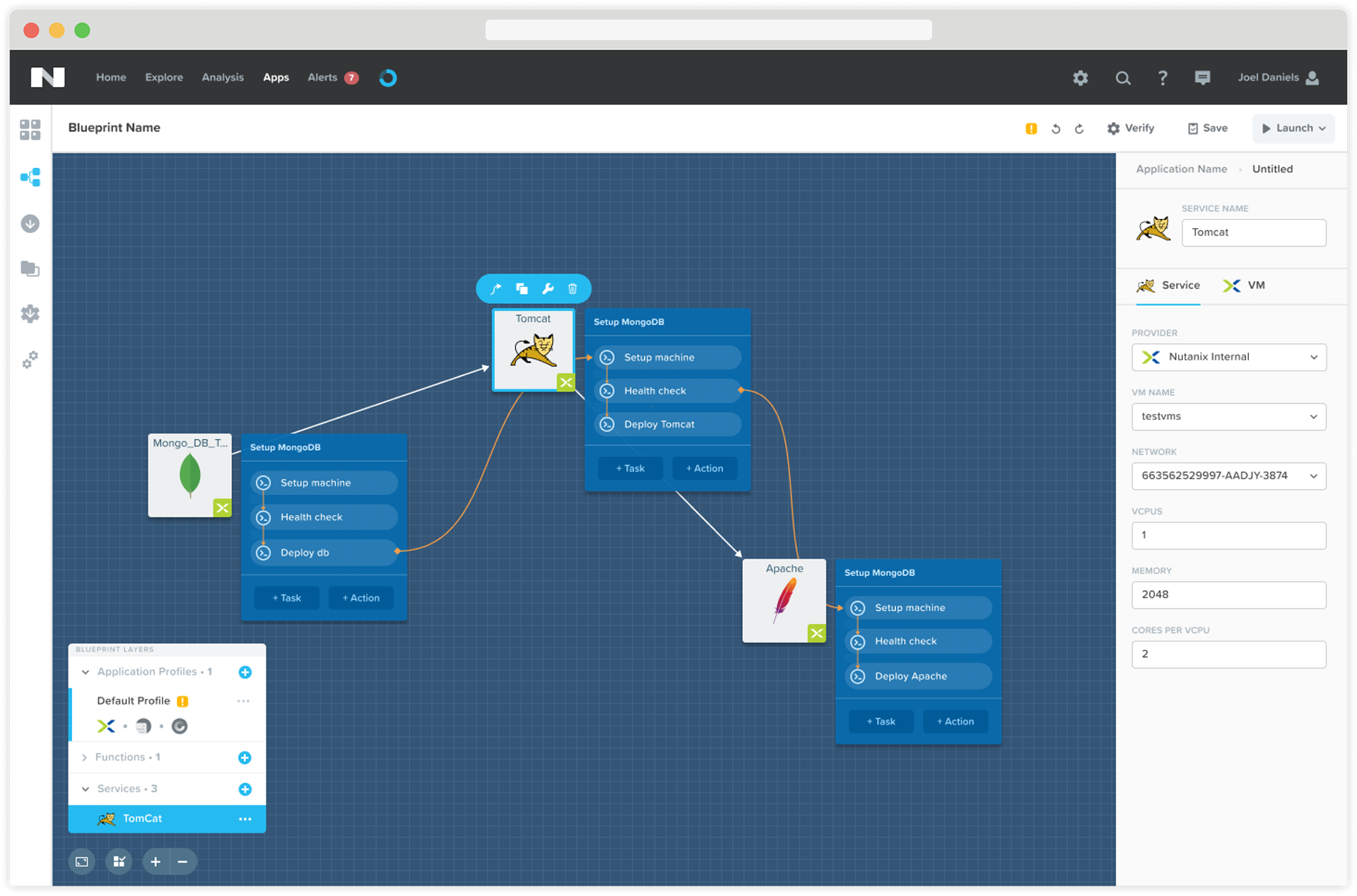Collapse the Application Profiles section
Screen dimensions: 1357x896
point(86,672)
